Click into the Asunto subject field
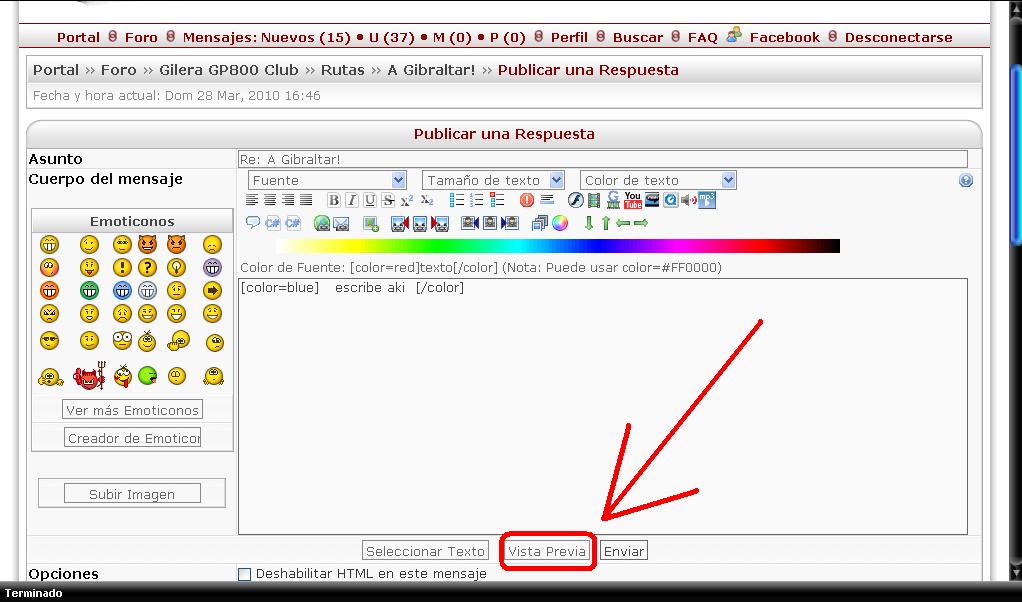This screenshot has height=602, width=1022. tap(602, 159)
